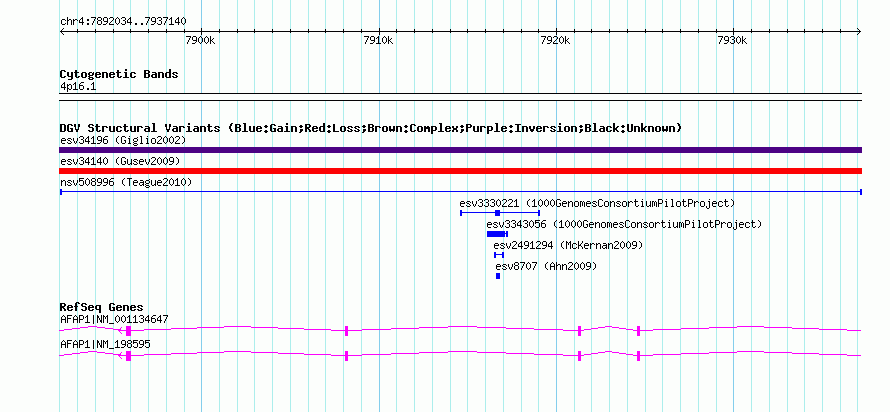This screenshot has width=890, height=412.
Task: Click the 7920k ruler tick label
Action: [x=556, y=41]
